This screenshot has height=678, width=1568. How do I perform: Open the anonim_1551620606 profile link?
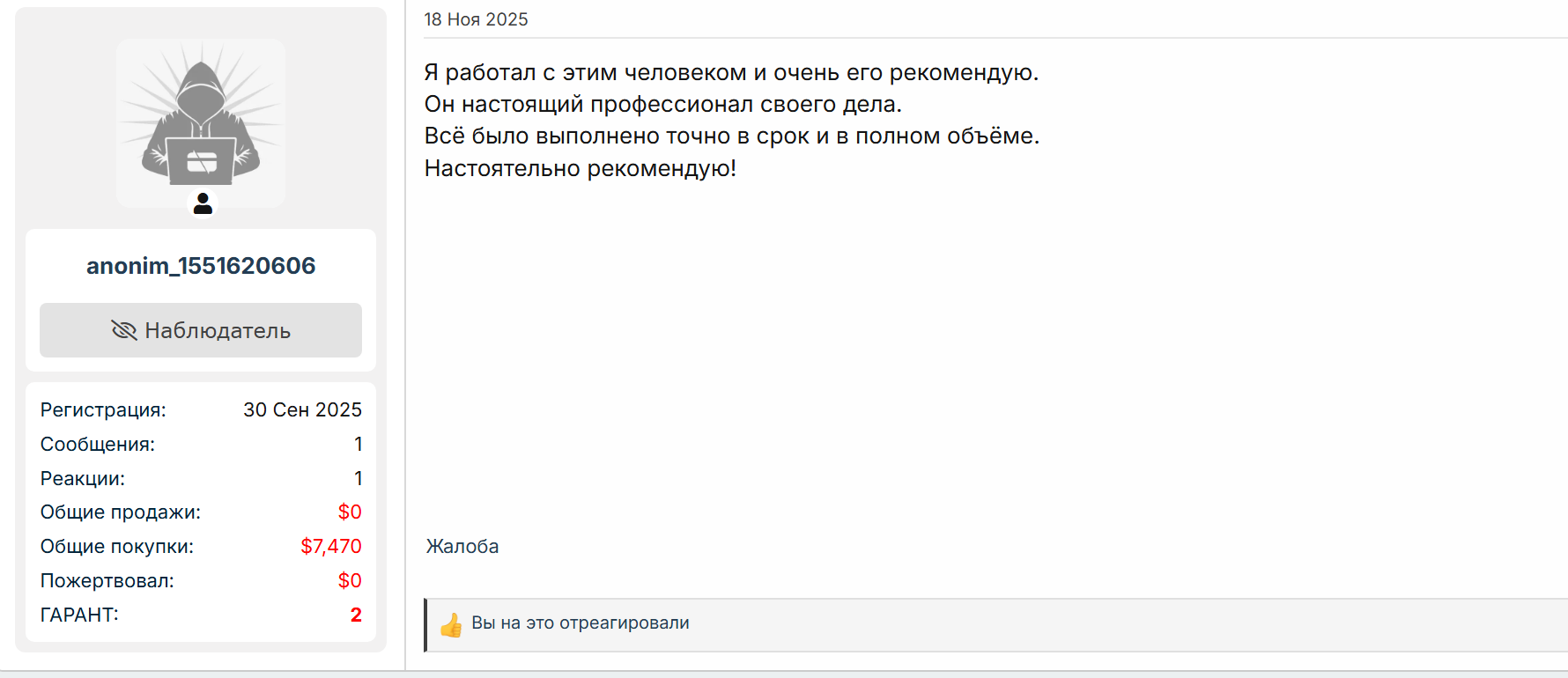pyautogui.click(x=201, y=266)
